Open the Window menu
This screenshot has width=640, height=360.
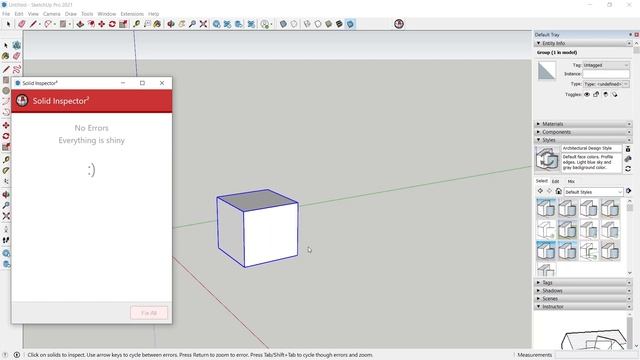click(x=107, y=14)
